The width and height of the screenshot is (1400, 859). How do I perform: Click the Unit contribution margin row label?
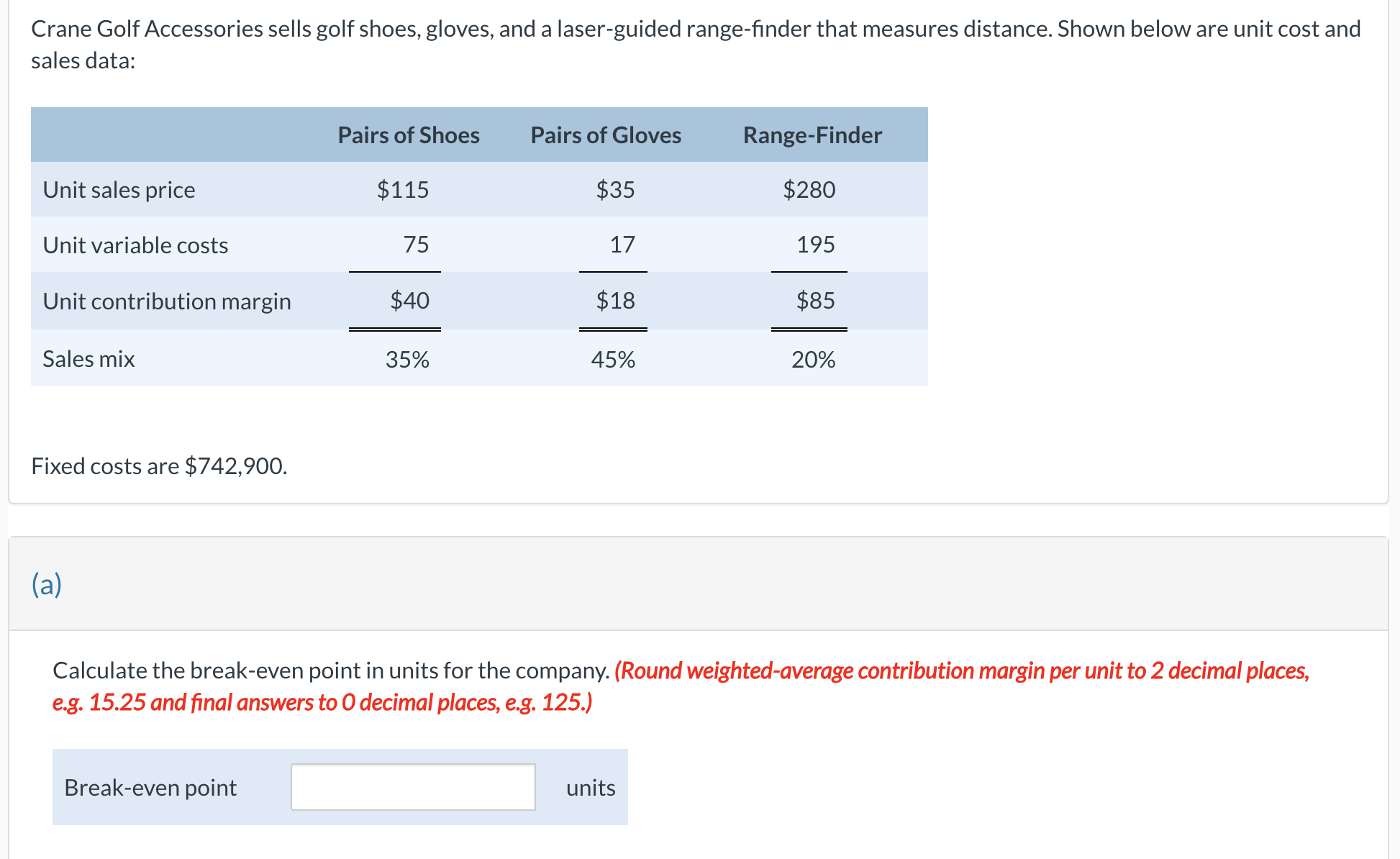tap(167, 301)
